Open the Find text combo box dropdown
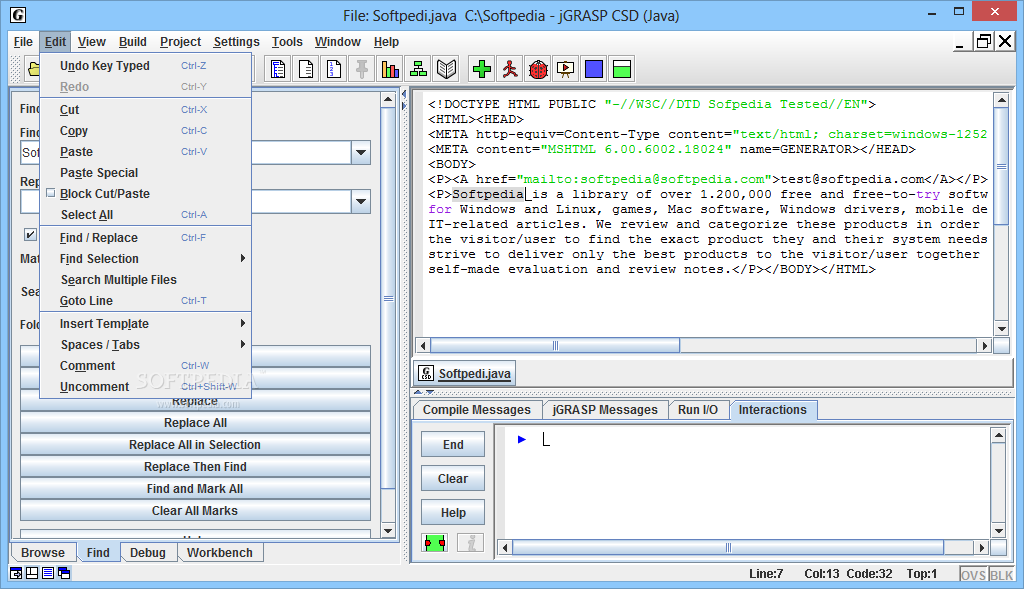This screenshot has height=589, width=1024. (360, 153)
